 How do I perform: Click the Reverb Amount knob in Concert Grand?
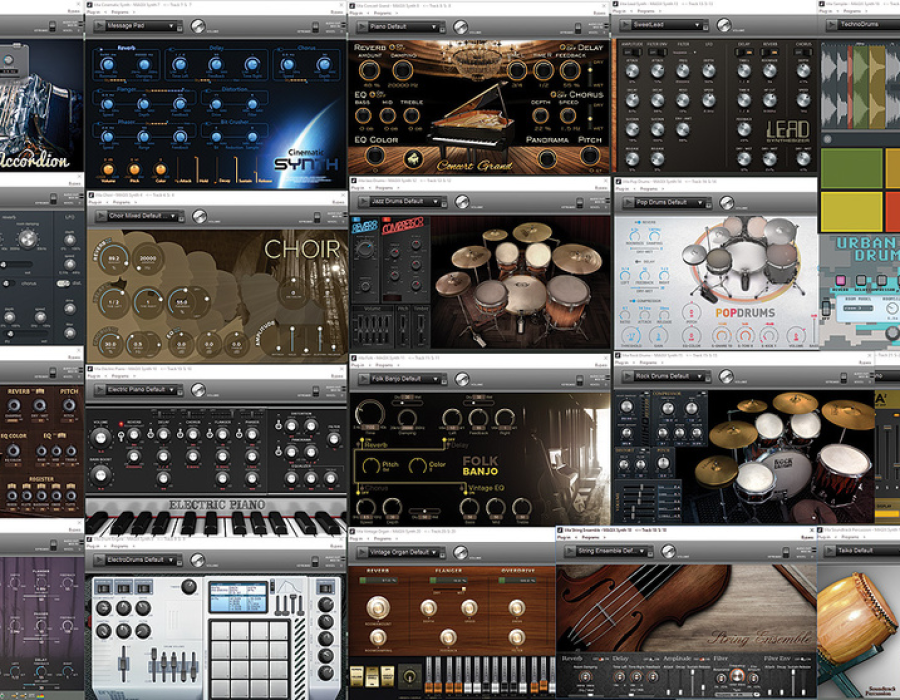pyautogui.click(x=369, y=71)
